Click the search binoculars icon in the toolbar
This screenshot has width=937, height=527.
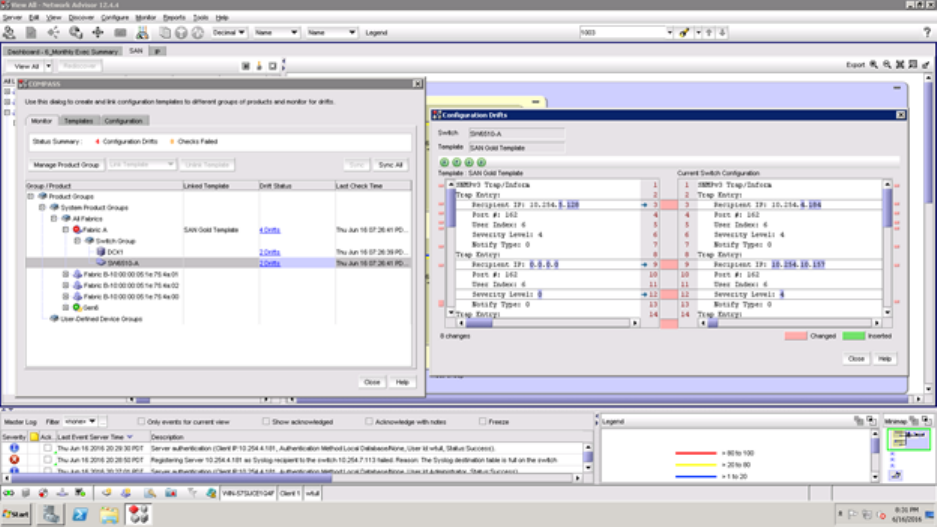[x=684, y=32]
